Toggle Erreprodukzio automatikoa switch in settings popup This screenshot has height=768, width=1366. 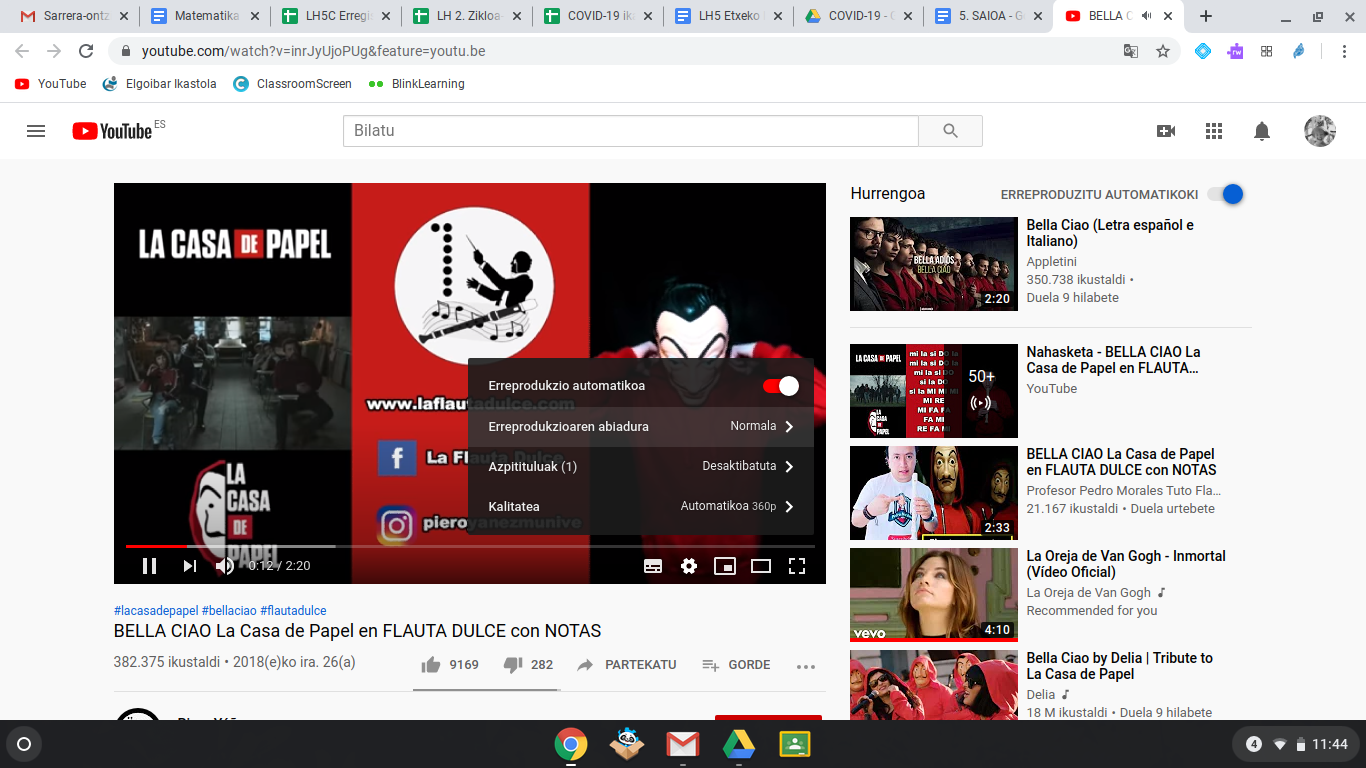781,386
